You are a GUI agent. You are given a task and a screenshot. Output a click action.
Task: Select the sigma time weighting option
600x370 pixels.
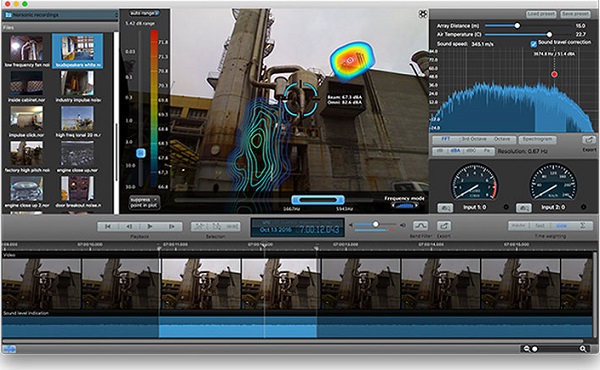point(582,226)
